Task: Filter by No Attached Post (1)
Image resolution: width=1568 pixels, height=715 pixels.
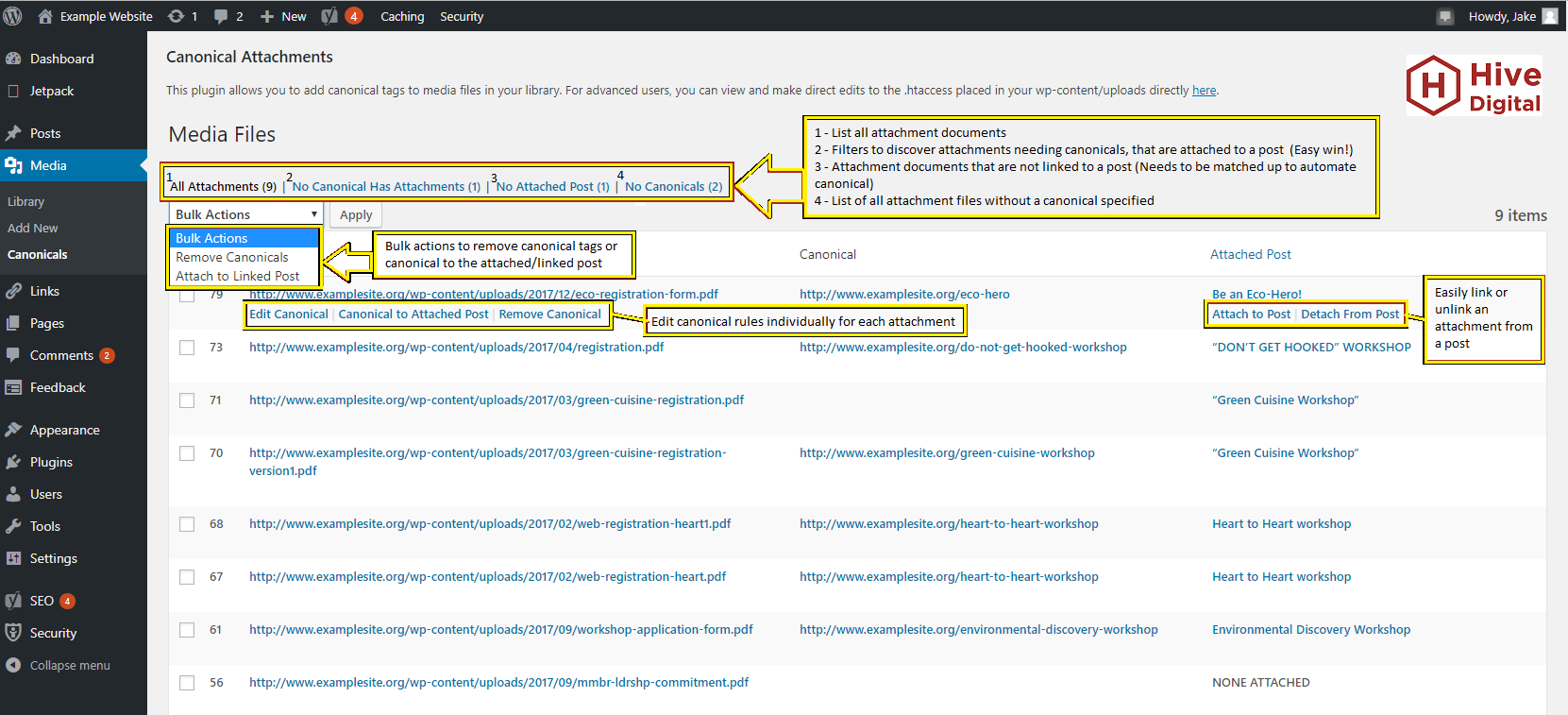Action: [x=553, y=187]
